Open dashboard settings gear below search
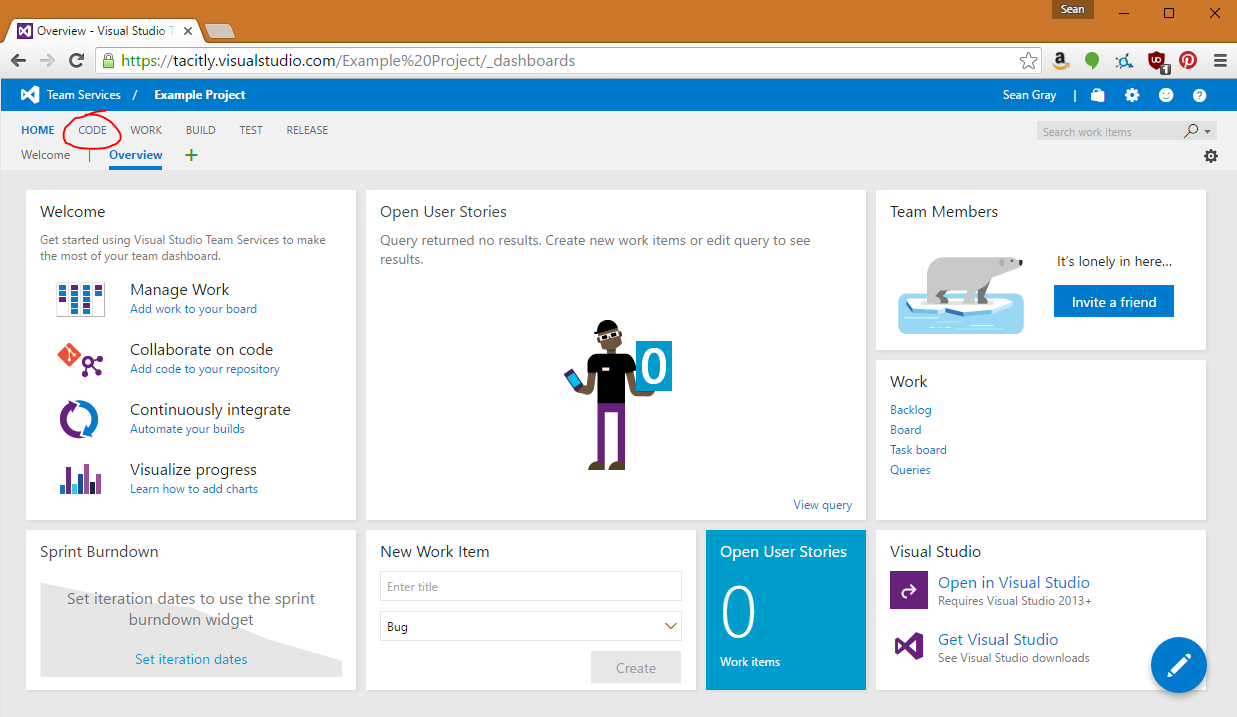1237x717 pixels. (x=1211, y=156)
